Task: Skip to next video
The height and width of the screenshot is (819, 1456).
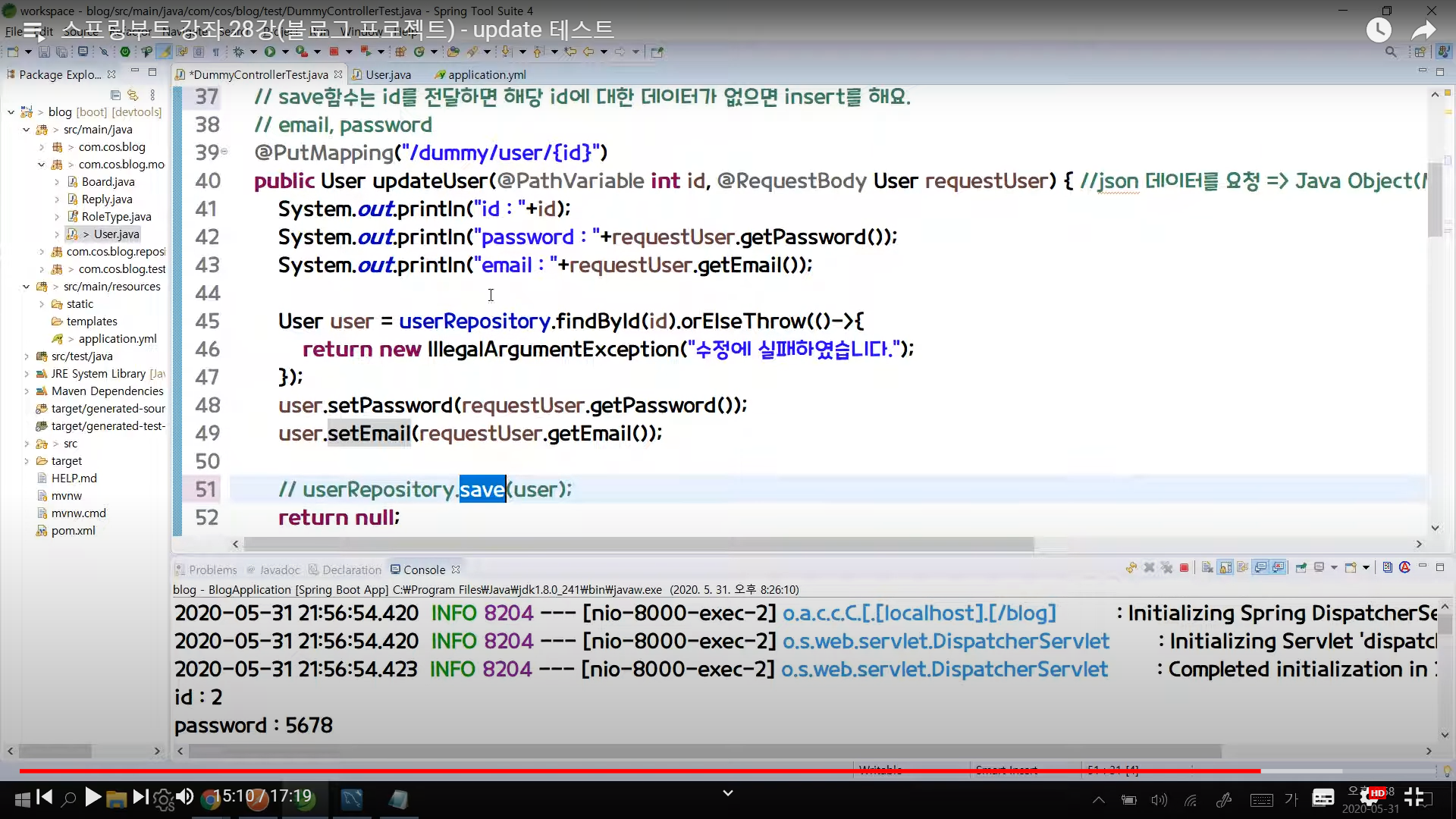Action: pos(140,797)
